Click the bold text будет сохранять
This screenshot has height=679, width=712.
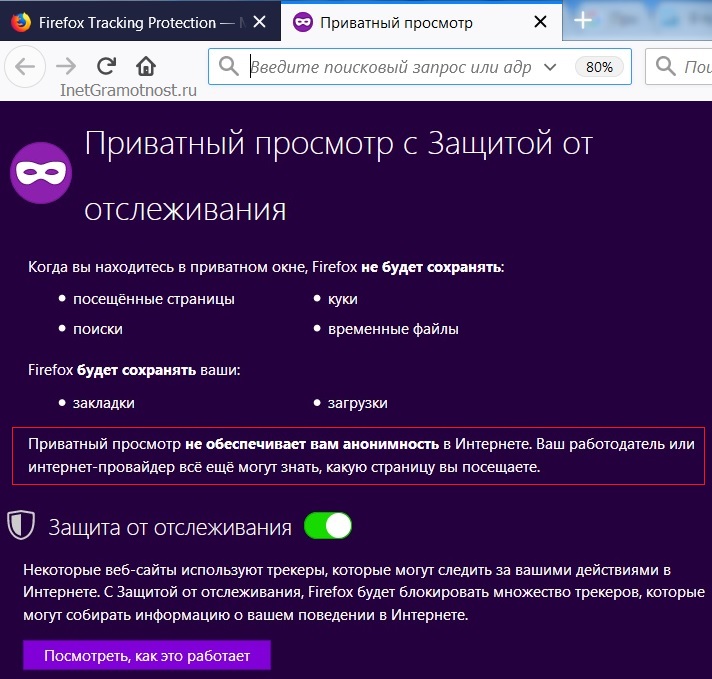tap(136, 370)
